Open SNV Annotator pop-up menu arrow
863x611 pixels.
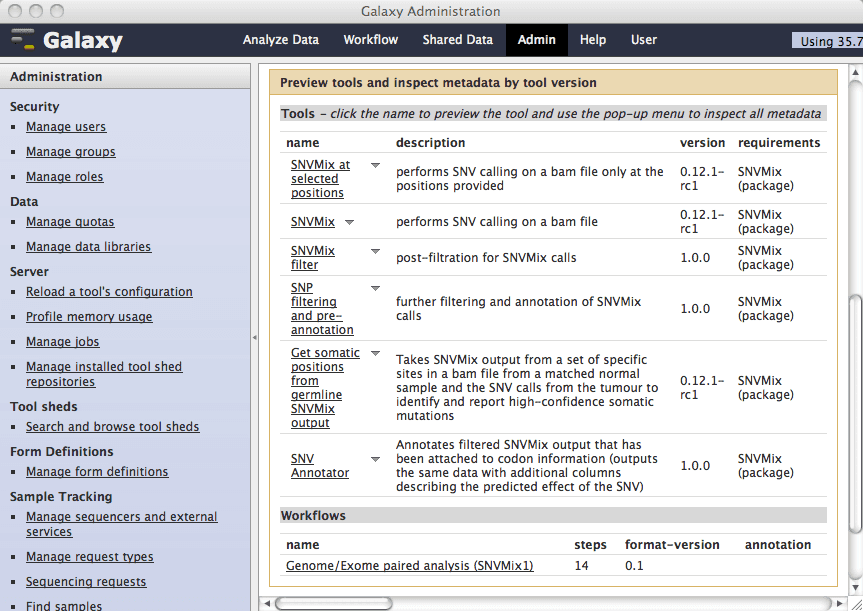click(376, 459)
